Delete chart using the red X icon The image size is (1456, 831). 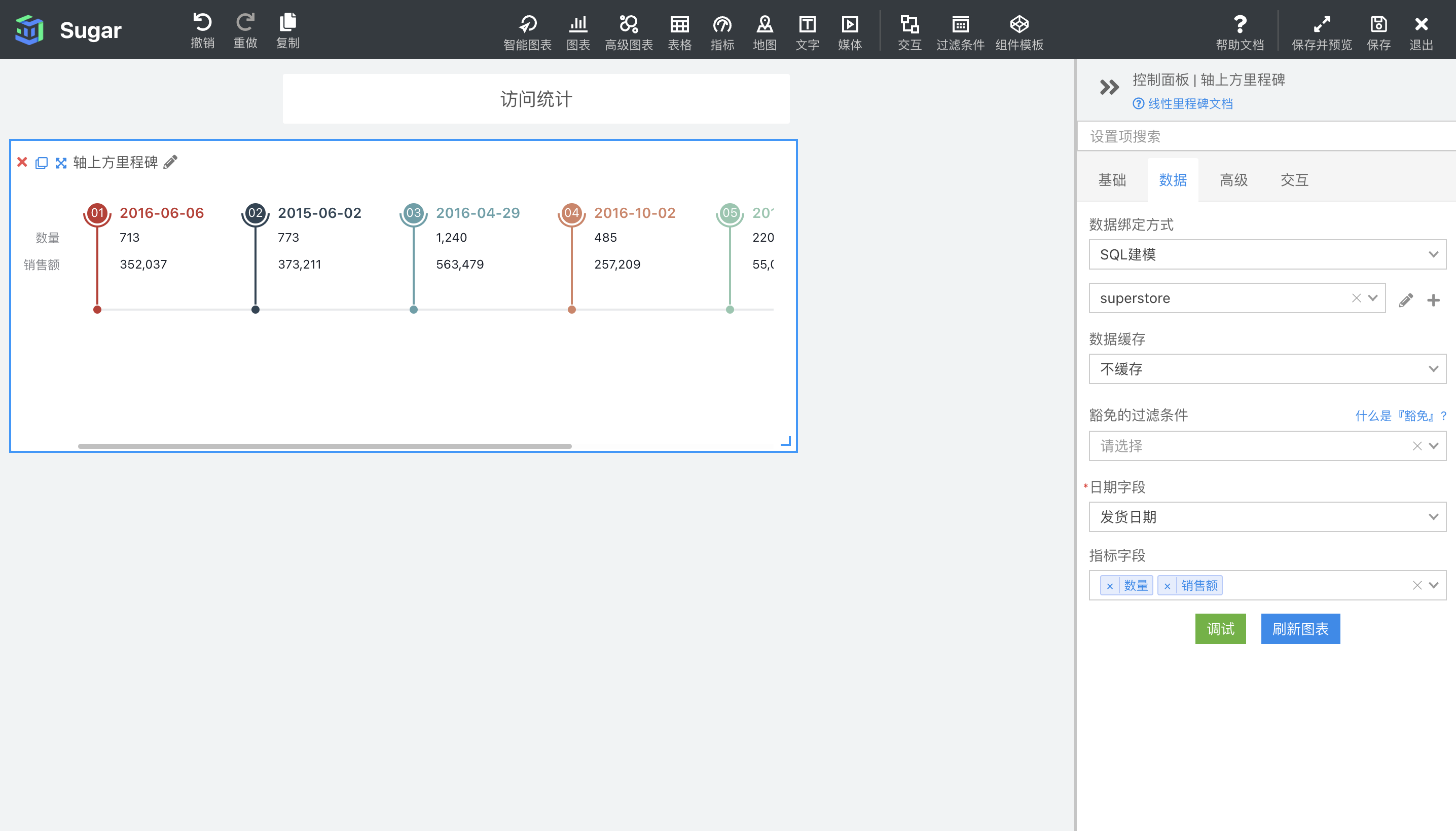[x=22, y=162]
